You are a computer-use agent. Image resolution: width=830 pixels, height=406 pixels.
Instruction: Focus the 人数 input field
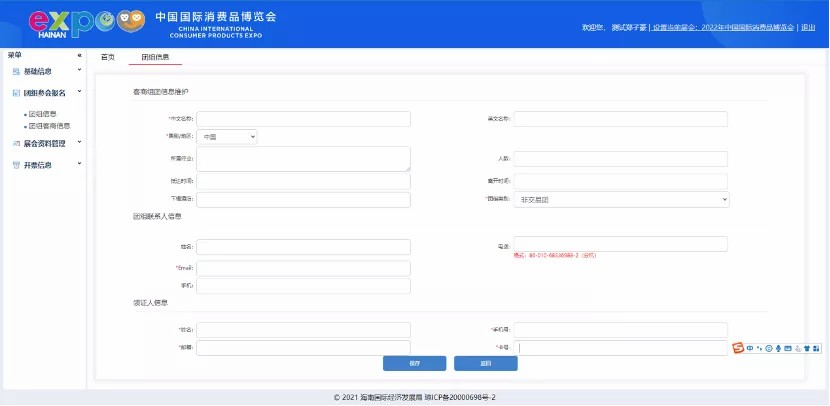(620, 159)
